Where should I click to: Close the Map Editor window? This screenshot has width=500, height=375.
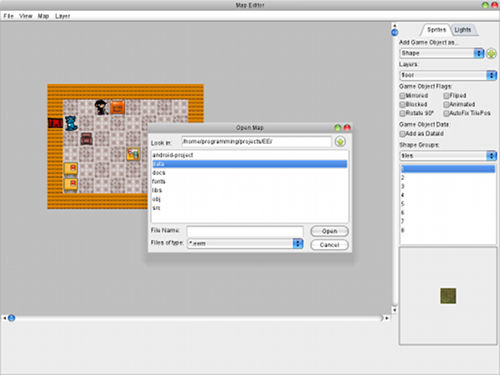(495, 5)
